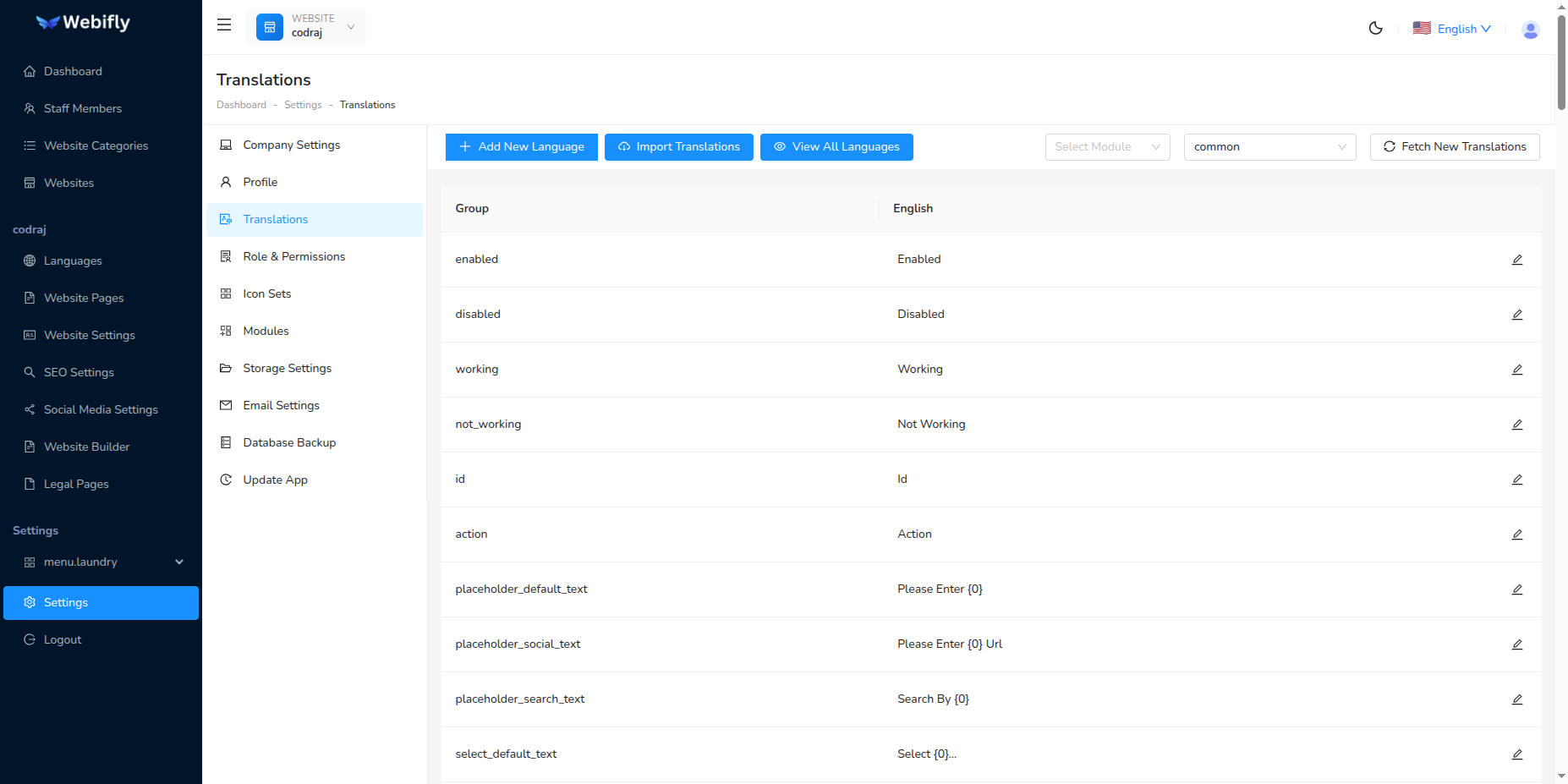Edit the 'disabled' translation row
The height and width of the screenshot is (784, 1568).
coord(1516,315)
